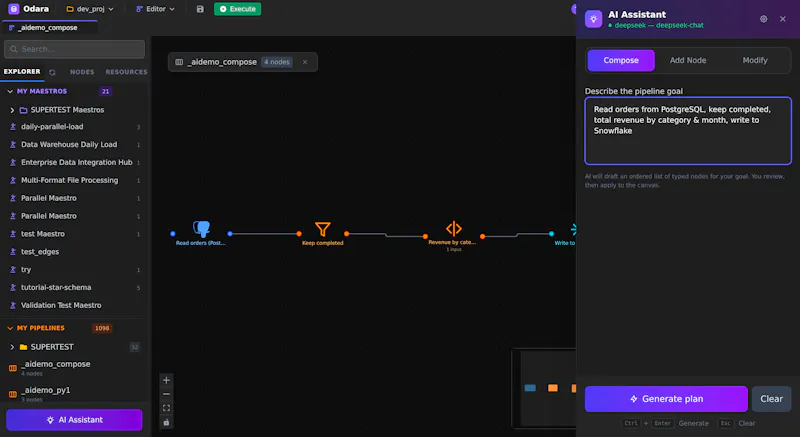Select the Modify tab

pyautogui.click(x=755, y=60)
